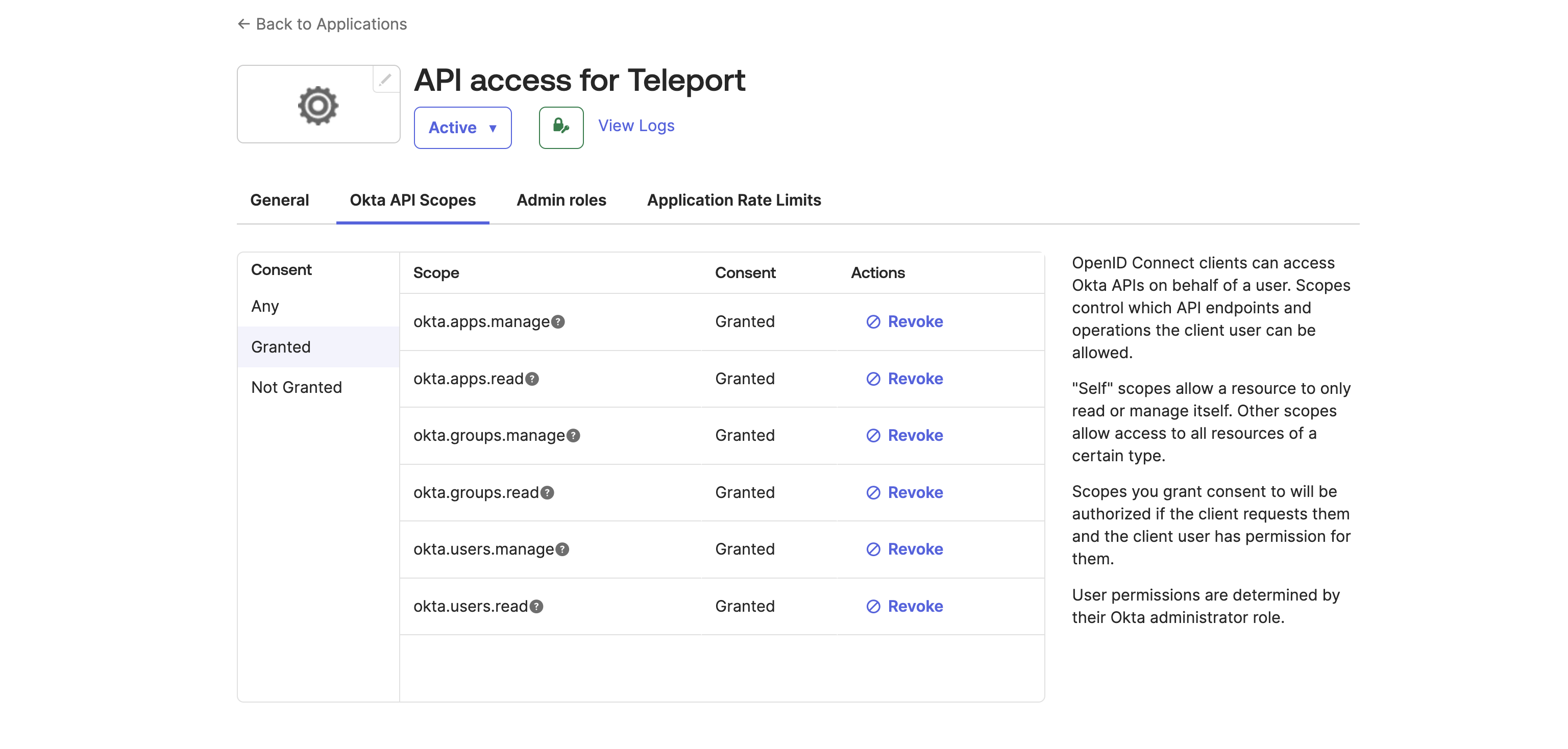The width and height of the screenshot is (1568, 749).
Task: View the Application Rate Limits tab
Action: coord(734,199)
